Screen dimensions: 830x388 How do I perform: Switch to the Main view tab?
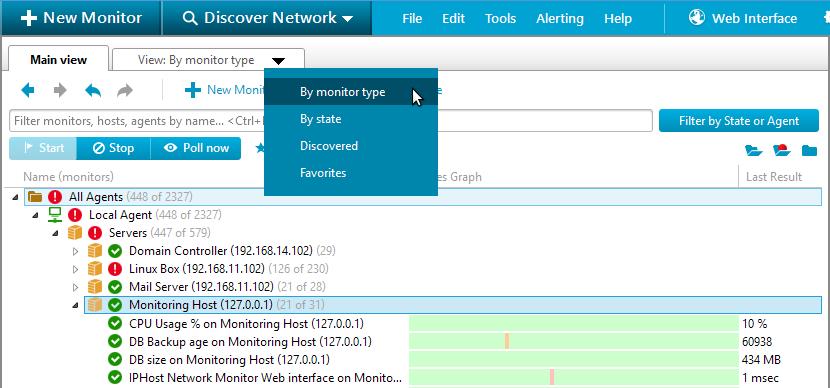coord(58,60)
